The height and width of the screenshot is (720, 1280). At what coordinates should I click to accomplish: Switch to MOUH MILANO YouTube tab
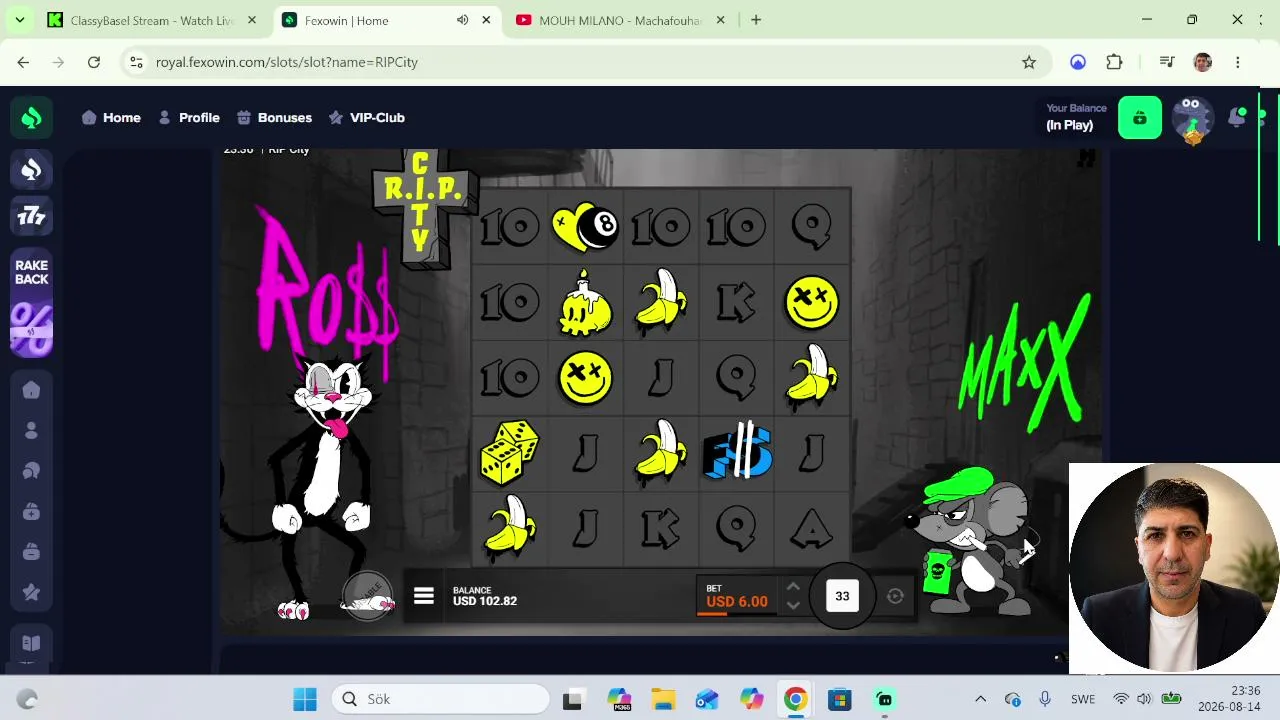tap(622, 20)
